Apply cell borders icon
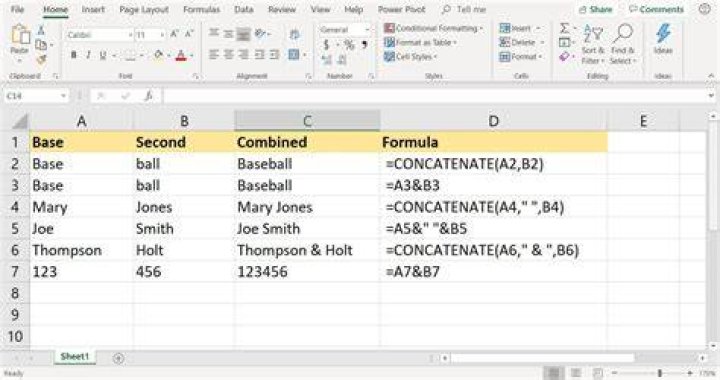 coord(130,56)
